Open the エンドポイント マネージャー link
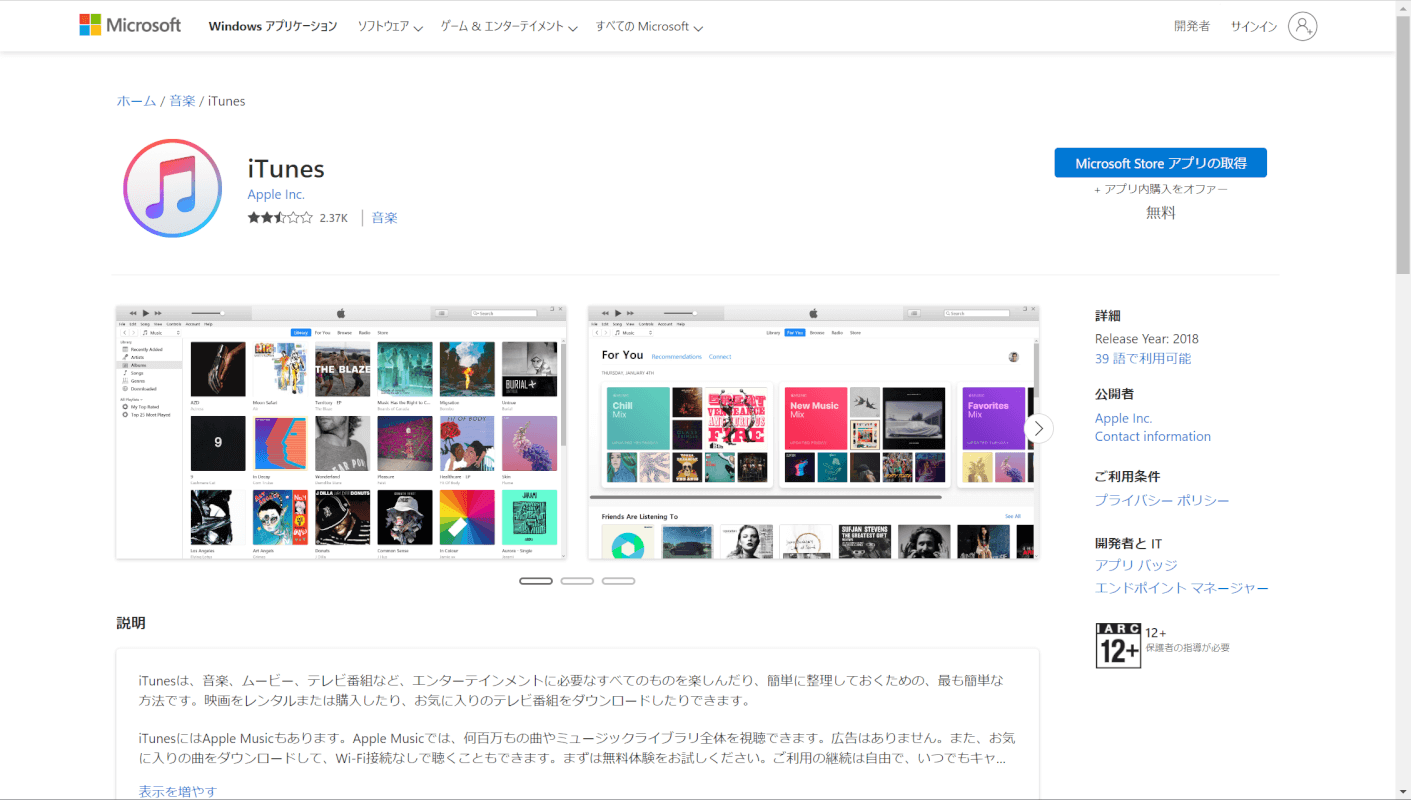This screenshot has height=800, width=1411. tap(1182, 588)
